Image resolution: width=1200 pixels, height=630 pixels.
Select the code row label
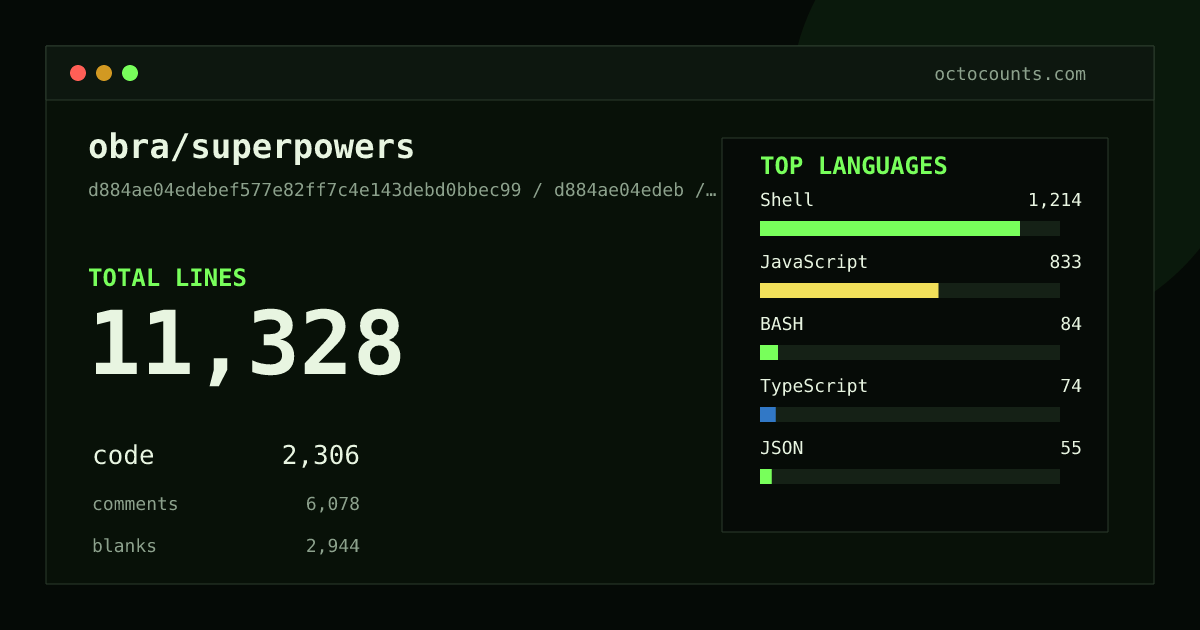[x=123, y=456]
